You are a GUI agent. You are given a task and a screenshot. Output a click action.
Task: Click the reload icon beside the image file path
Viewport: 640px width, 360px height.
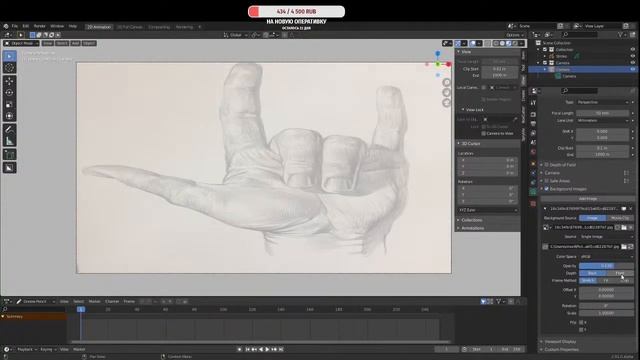click(631, 247)
